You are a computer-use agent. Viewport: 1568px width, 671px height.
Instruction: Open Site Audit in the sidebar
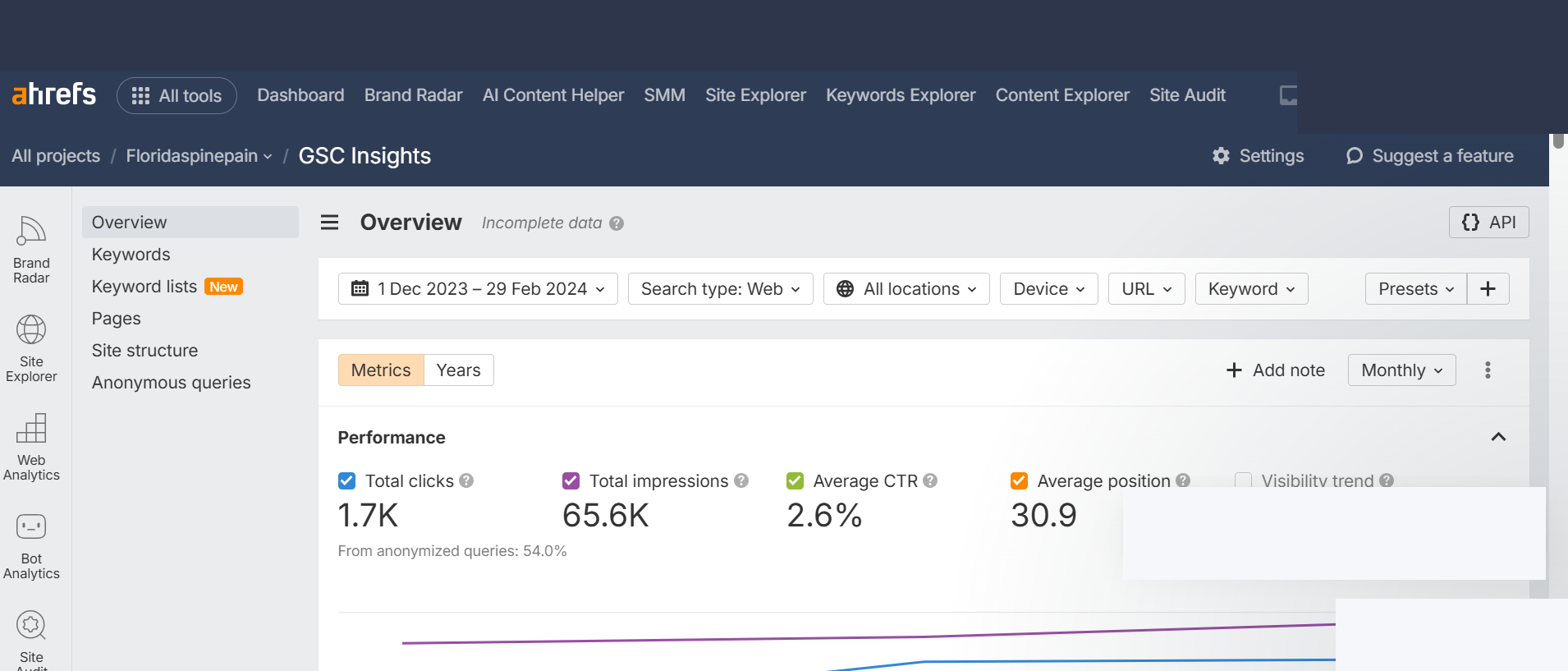[x=31, y=641]
